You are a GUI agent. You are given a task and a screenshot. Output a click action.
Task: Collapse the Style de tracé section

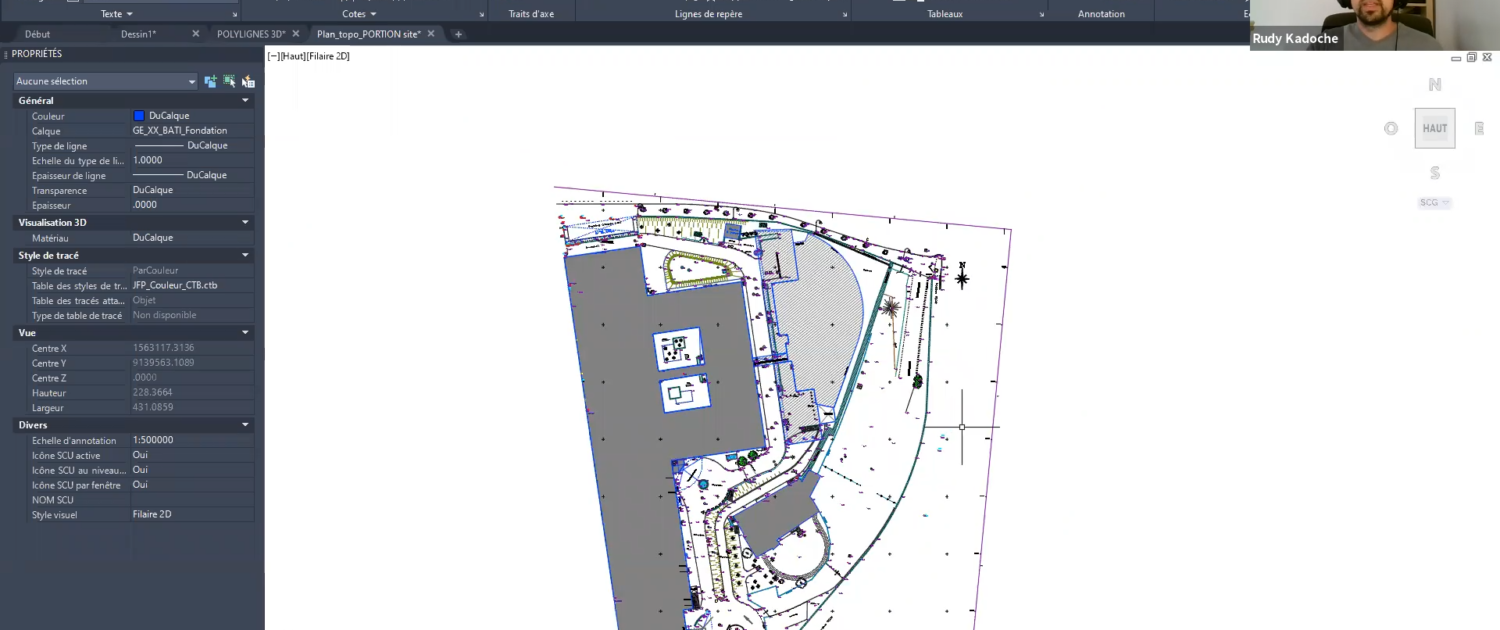245,255
